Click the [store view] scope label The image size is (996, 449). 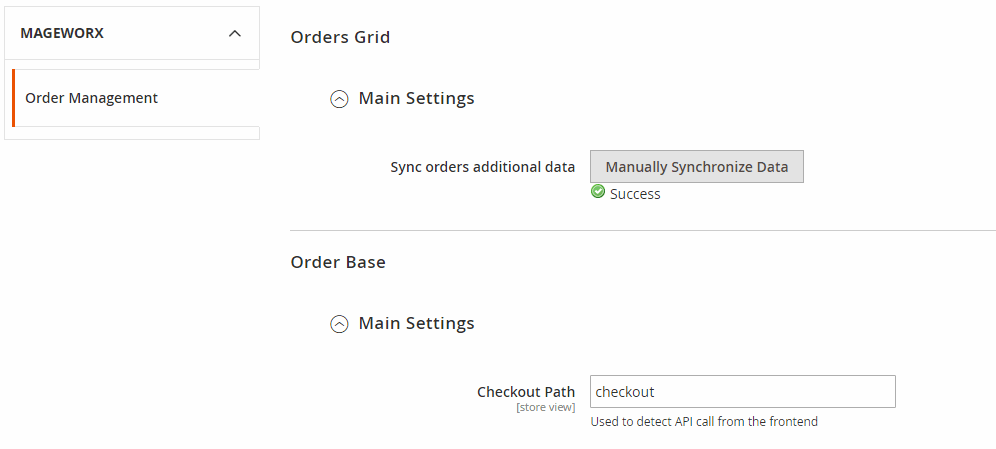[x=545, y=407]
